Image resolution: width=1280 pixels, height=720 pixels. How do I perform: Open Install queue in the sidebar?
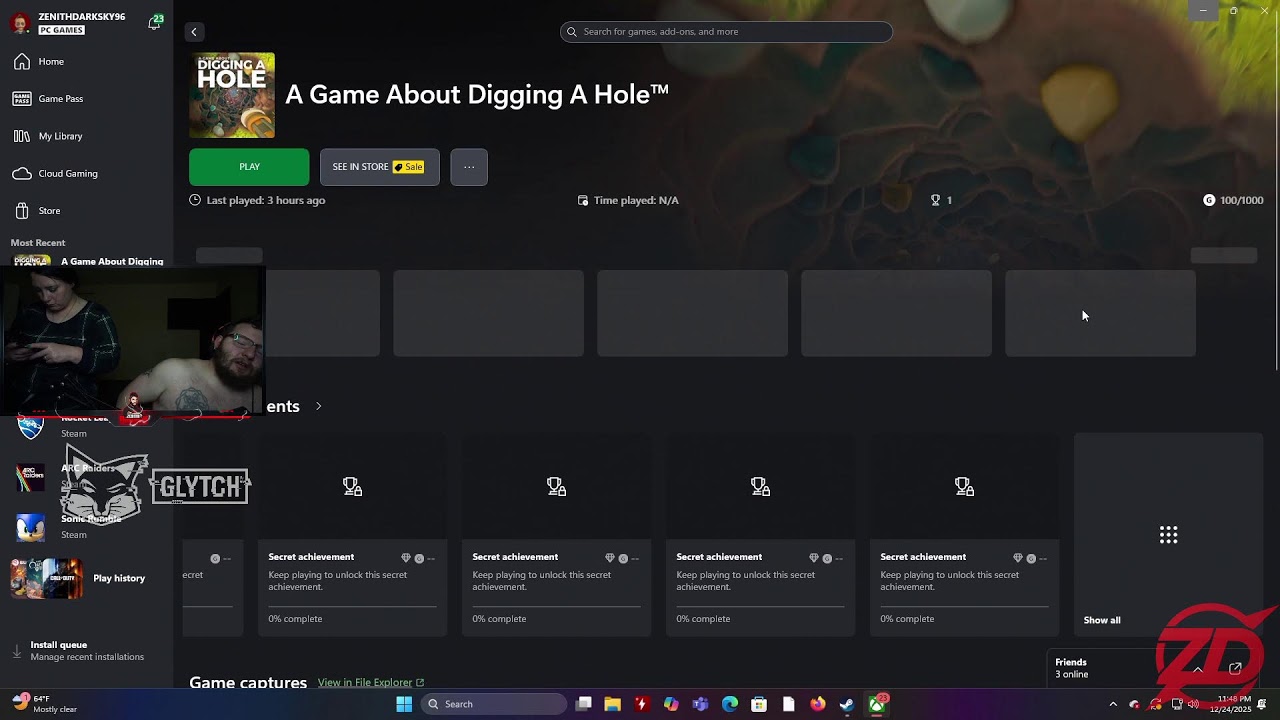tap(86, 651)
